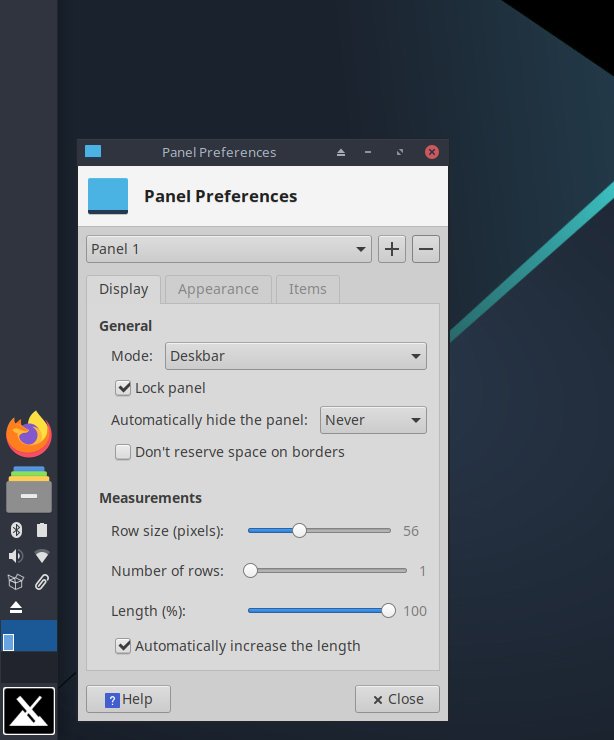Click the Bluetooth tray icon
This screenshot has width=614, height=740.
pos(16,530)
